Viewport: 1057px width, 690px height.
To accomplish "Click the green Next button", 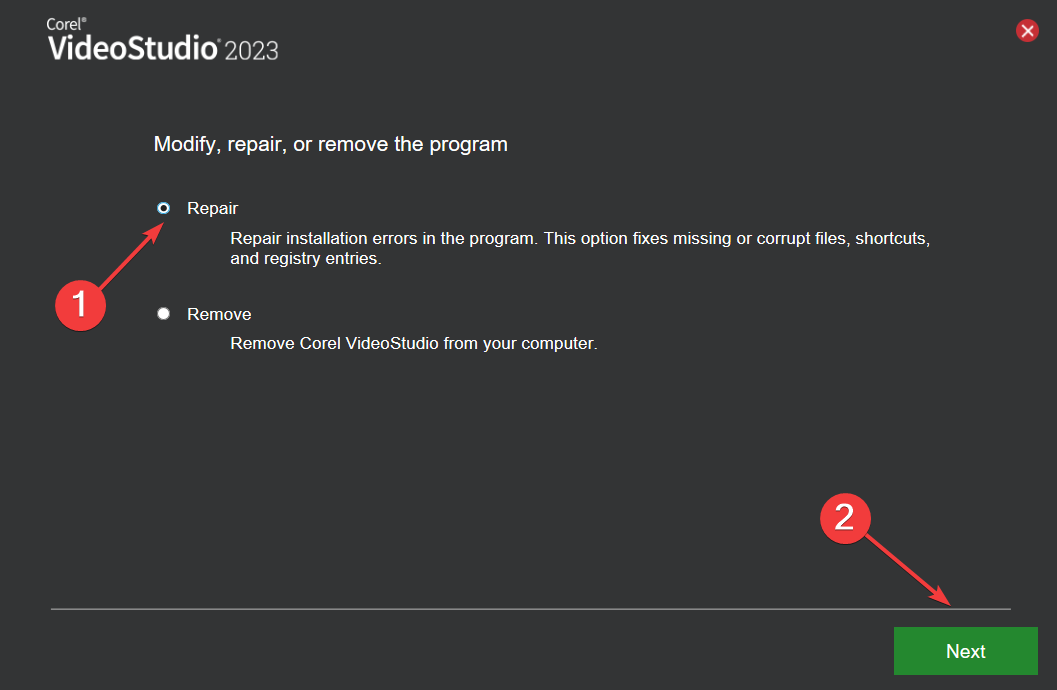I will click(965, 651).
